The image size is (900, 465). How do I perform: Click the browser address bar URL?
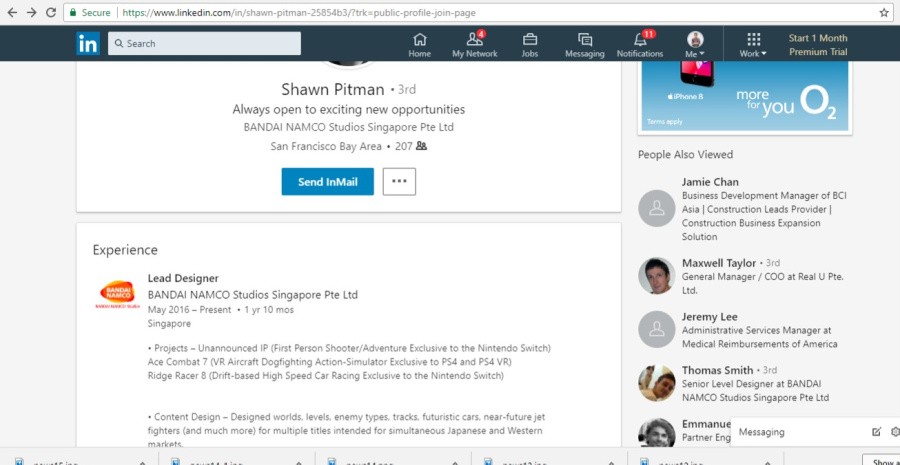[298, 13]
